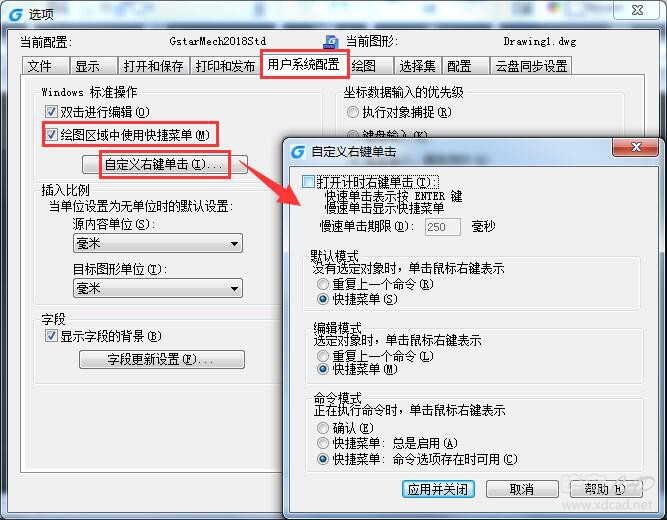The image size is (667, 520).
Task: Go to 云盘同步设置 tab
Action: [x=530, y=66]
